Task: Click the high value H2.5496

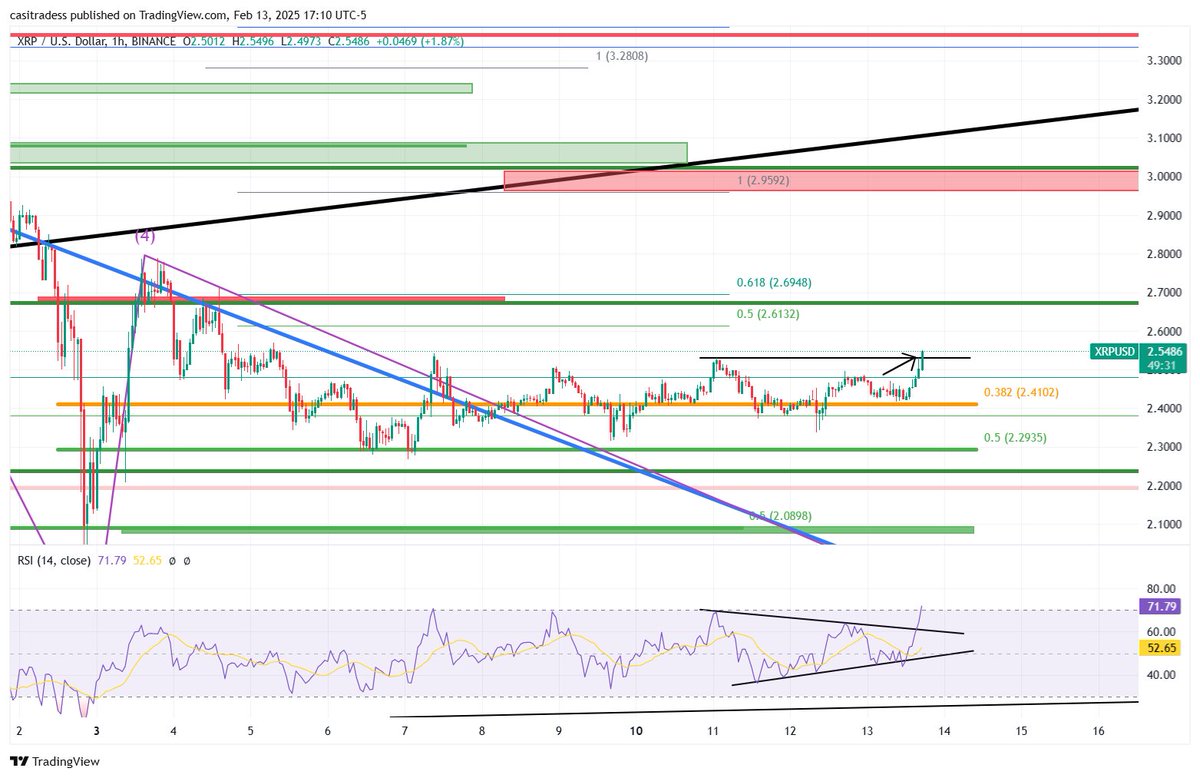Action: tap(254, 41)
